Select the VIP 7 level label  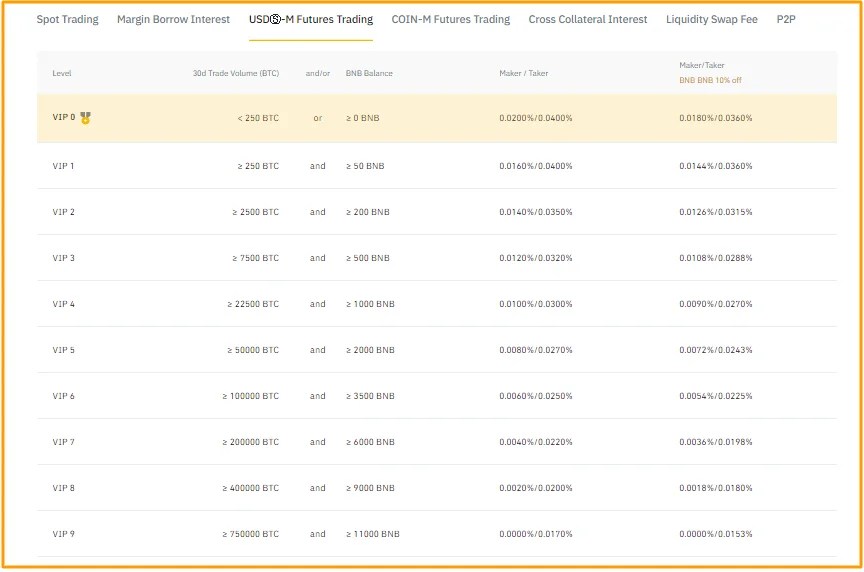click(x=63, y=442)
